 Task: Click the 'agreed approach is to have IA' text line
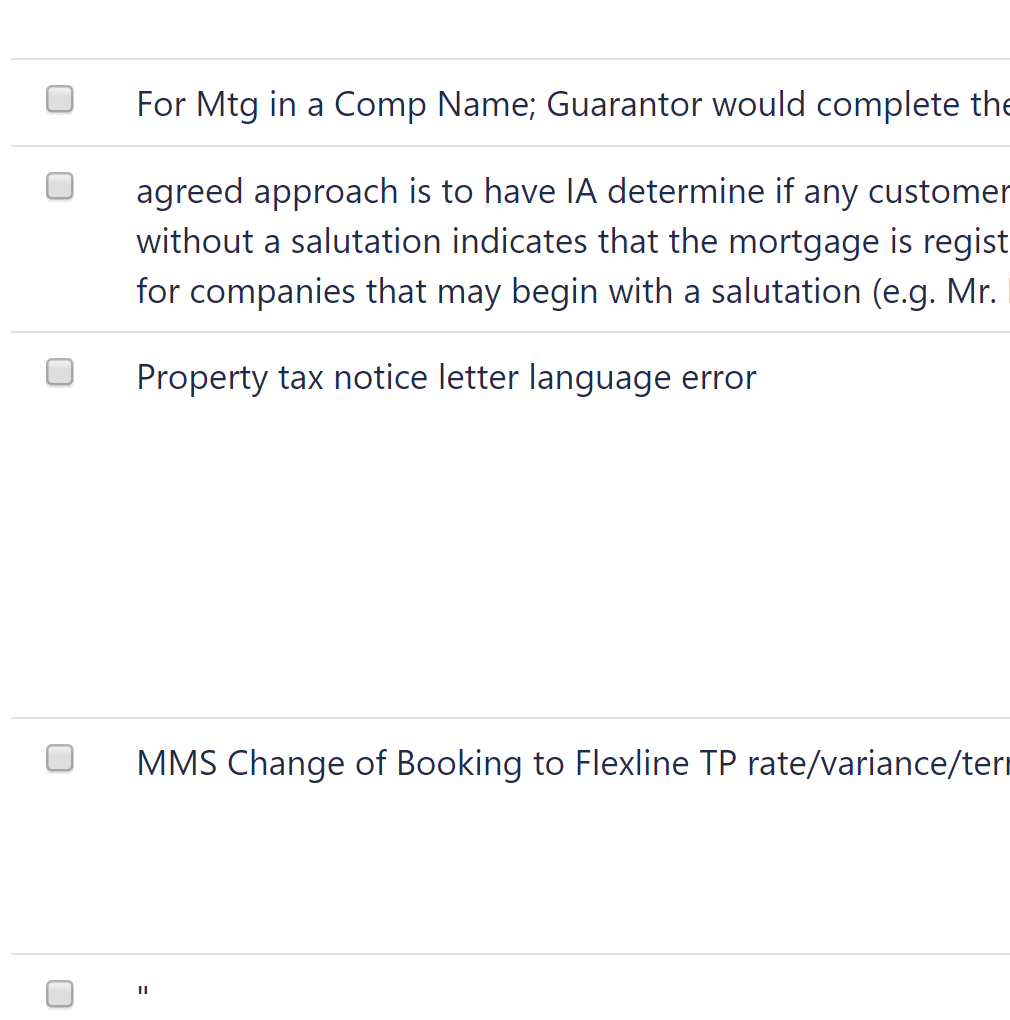point(573,191)
